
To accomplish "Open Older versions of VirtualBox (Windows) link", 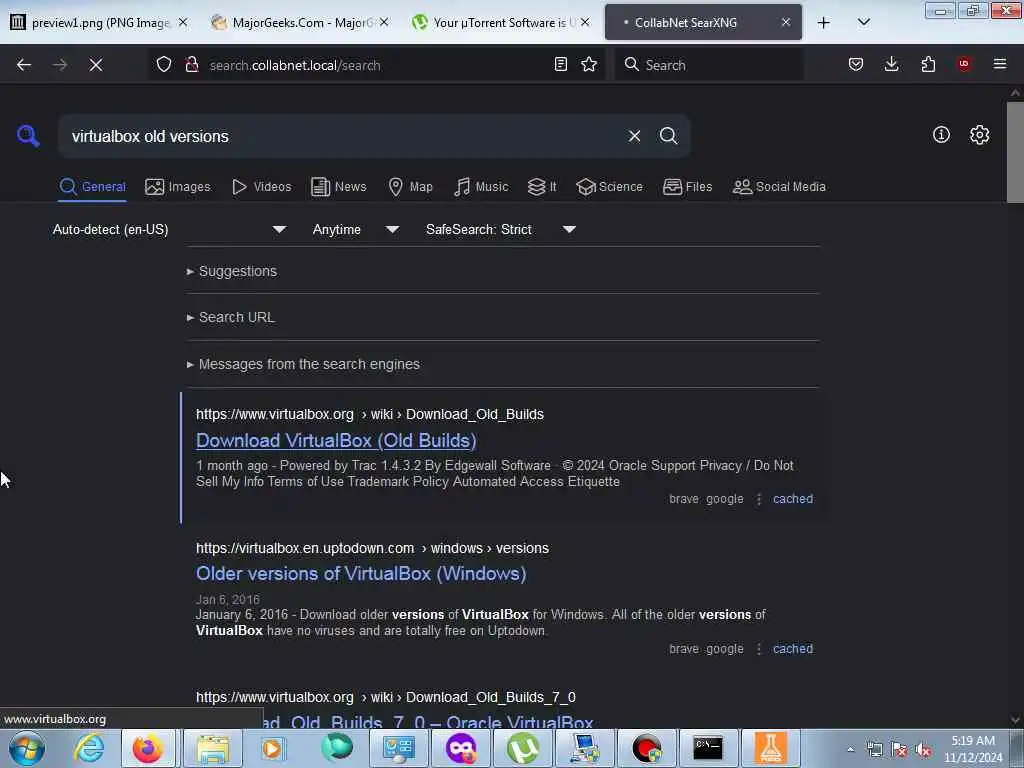I will (x=361, y=574).
